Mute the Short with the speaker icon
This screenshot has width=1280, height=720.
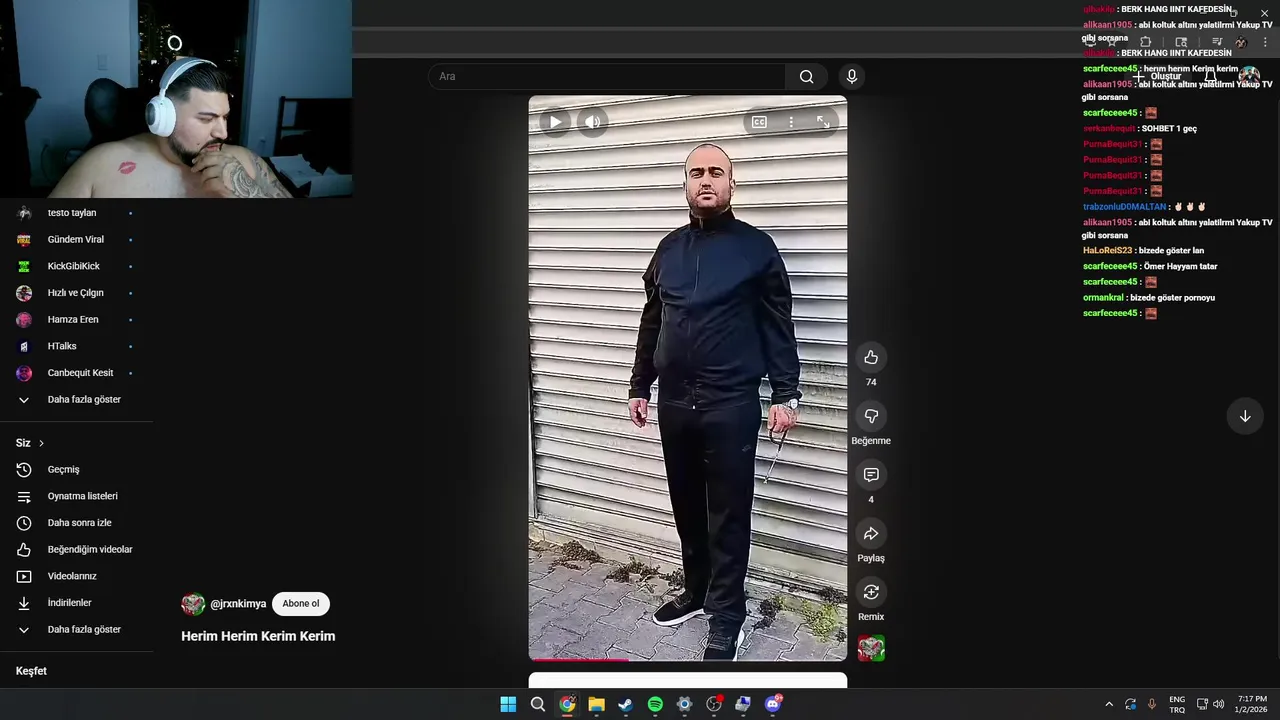pos(593,122)
